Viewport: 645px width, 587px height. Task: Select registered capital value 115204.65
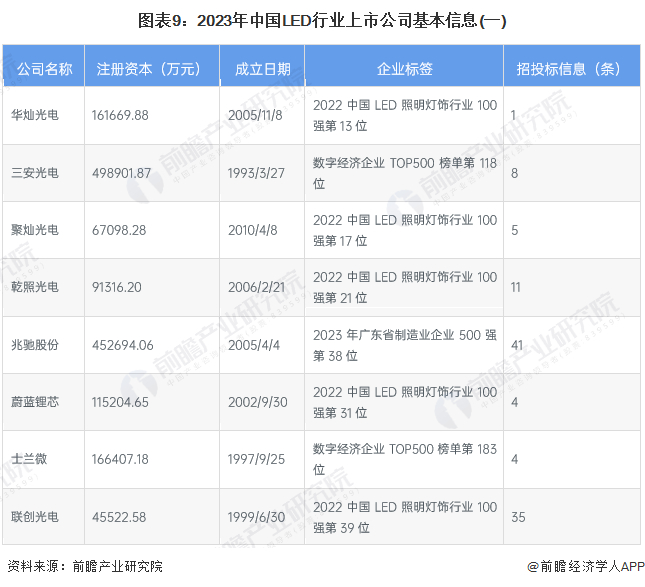point(120,402)
